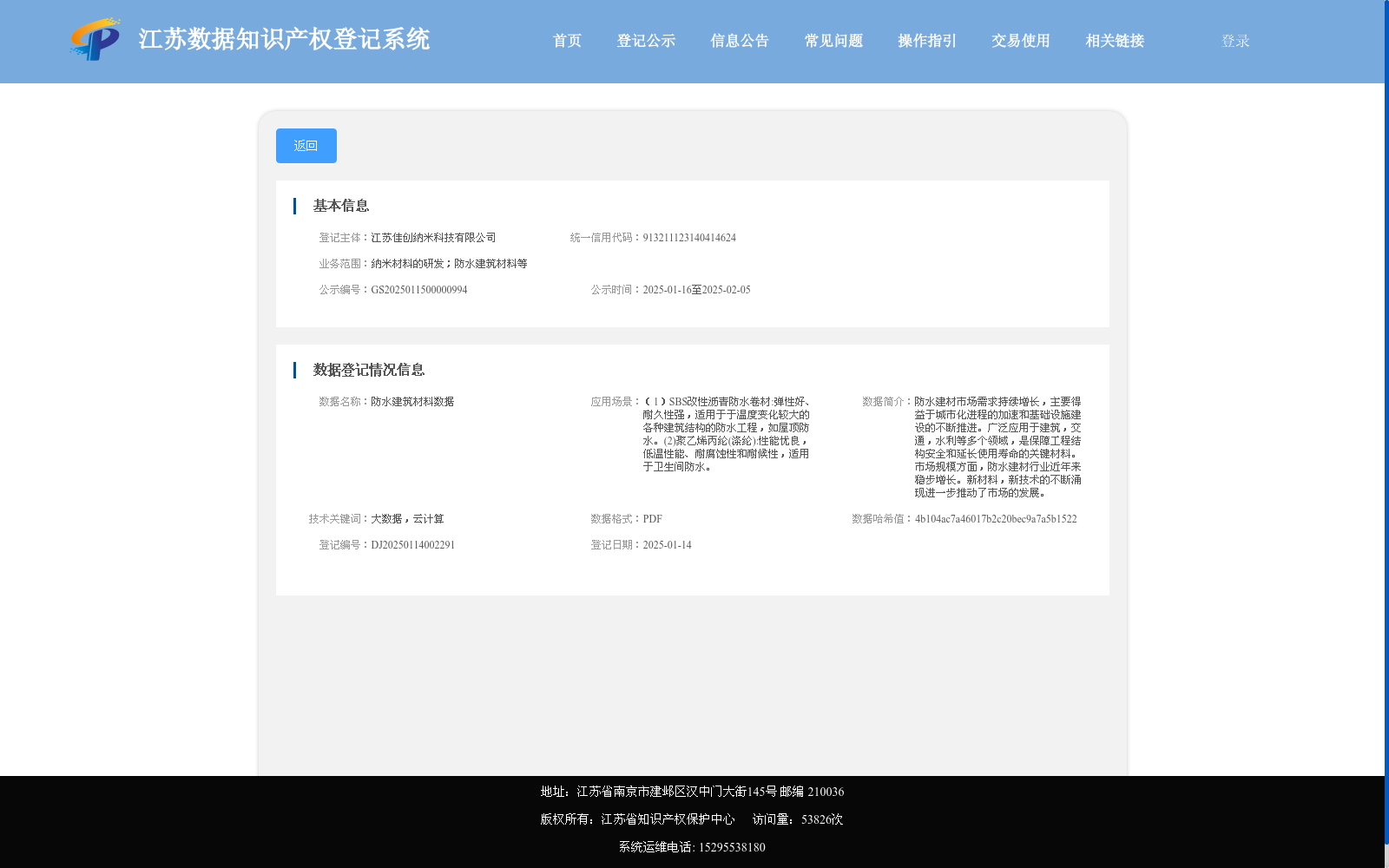
Task: Open the 登记公示 menu item
Action: [646, 41]
